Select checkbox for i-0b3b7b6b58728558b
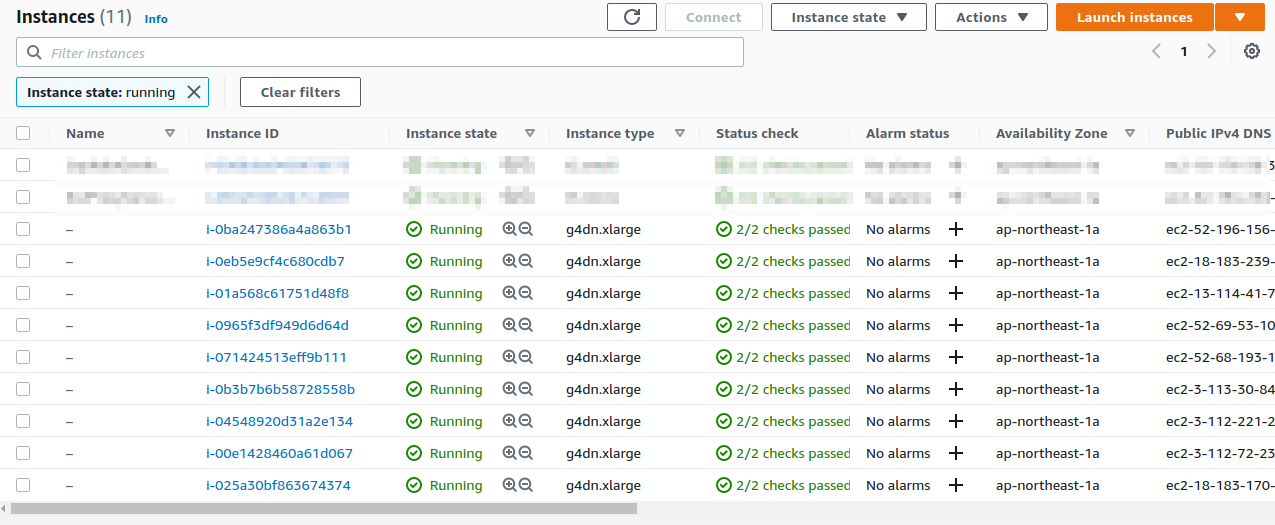1275x525 pixels. [23, 389]
